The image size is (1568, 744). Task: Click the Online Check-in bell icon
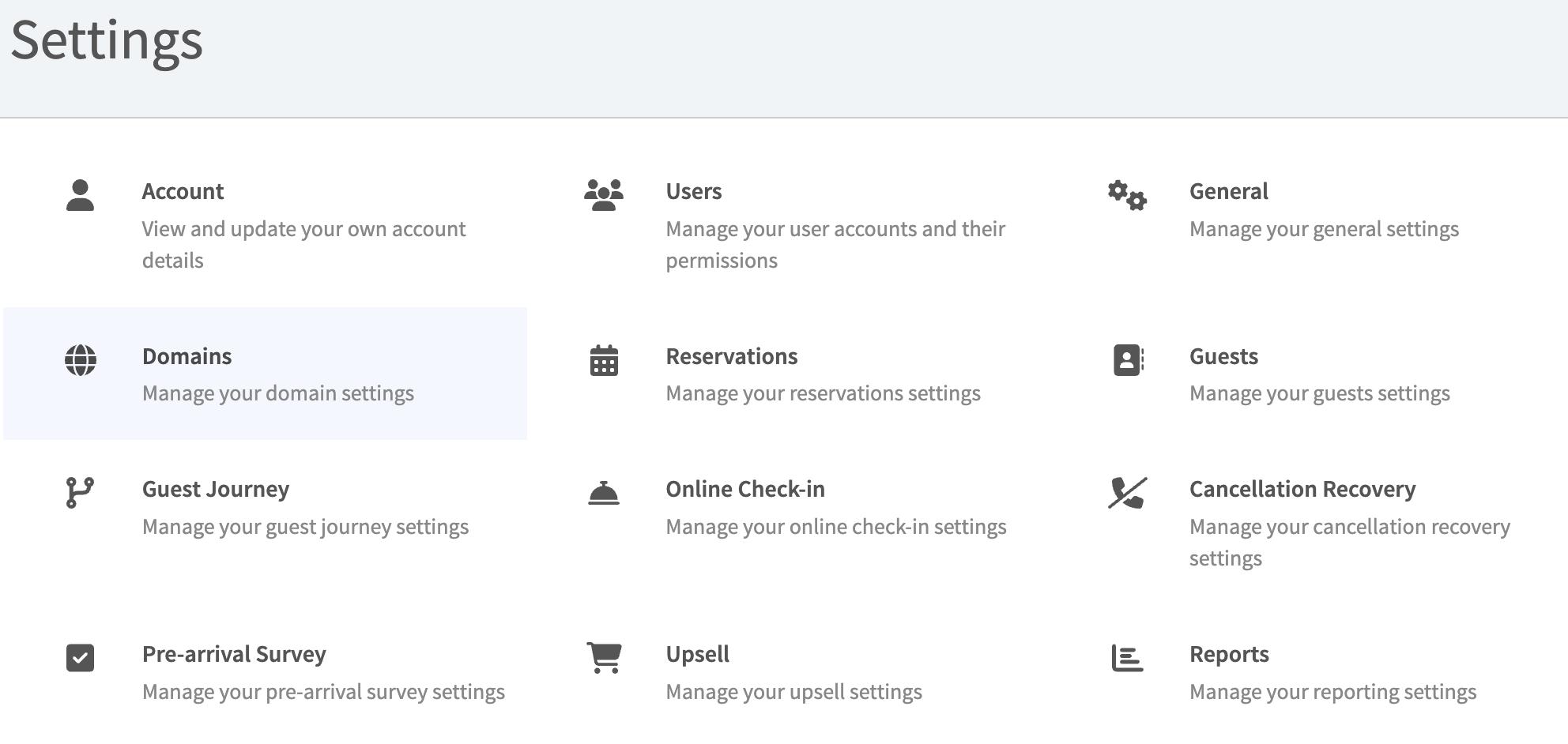click(x=604, y=493)
